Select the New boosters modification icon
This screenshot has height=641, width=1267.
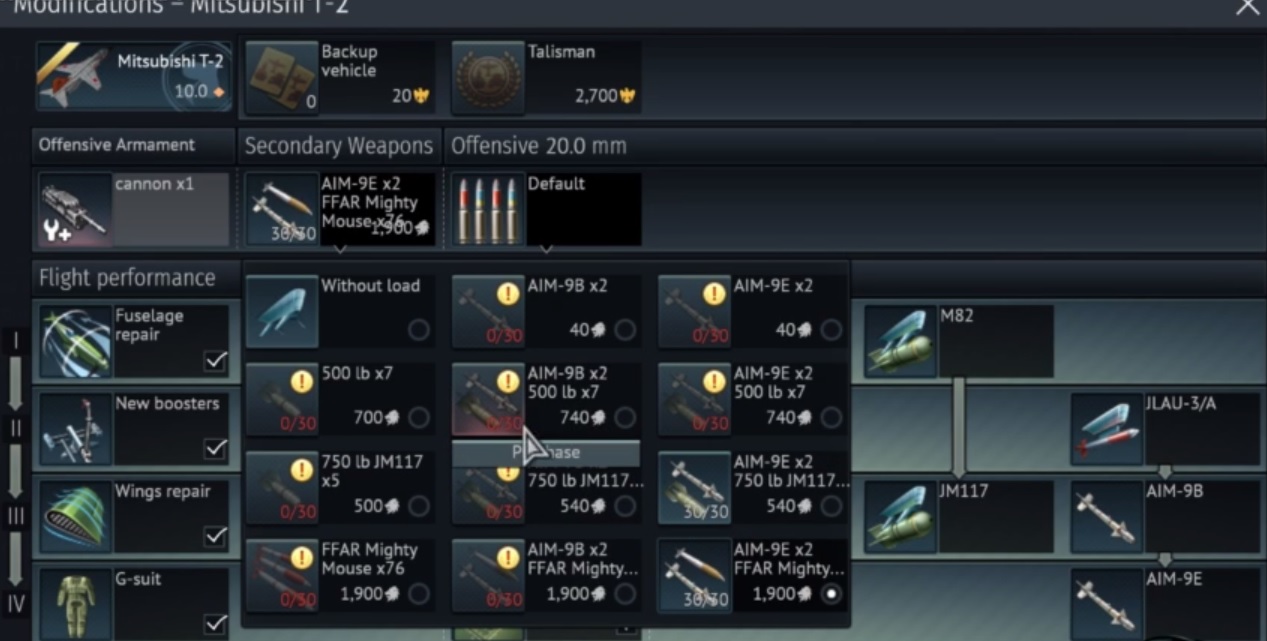[75, 429]
